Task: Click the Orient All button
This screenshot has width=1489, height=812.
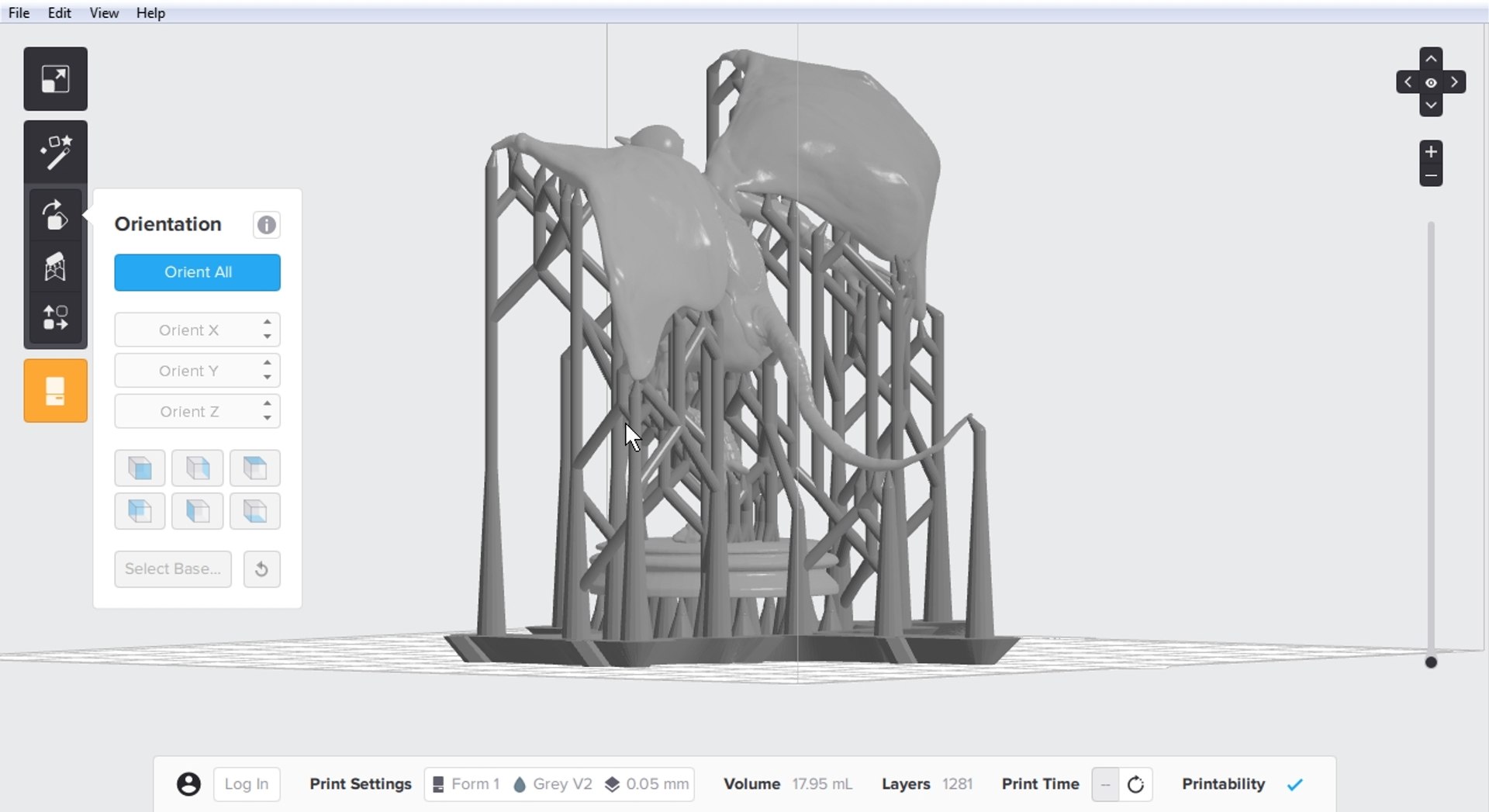Action: pyautogui.click(x=197, y=272)
